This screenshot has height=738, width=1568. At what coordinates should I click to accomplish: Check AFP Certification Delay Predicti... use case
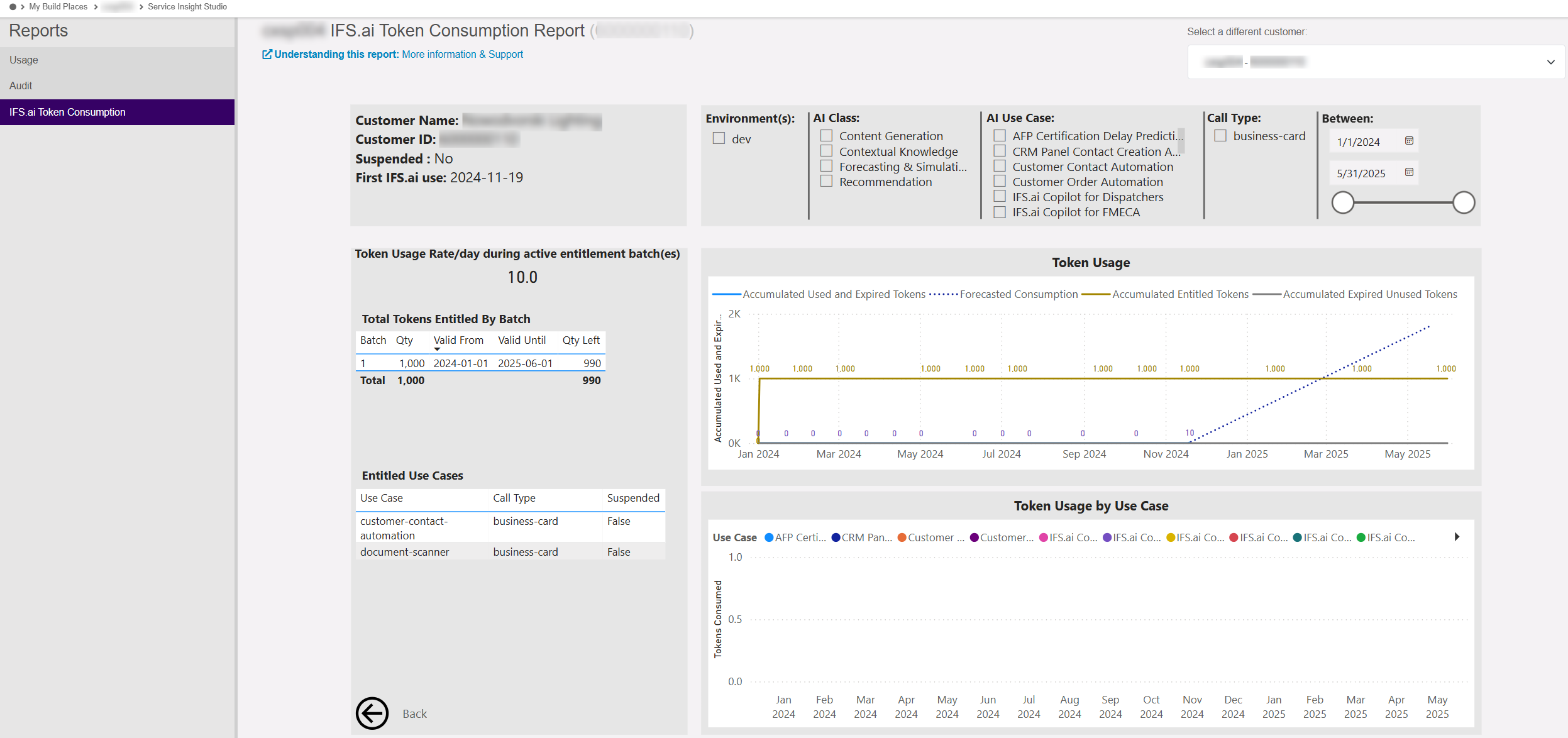[1000, 136]
